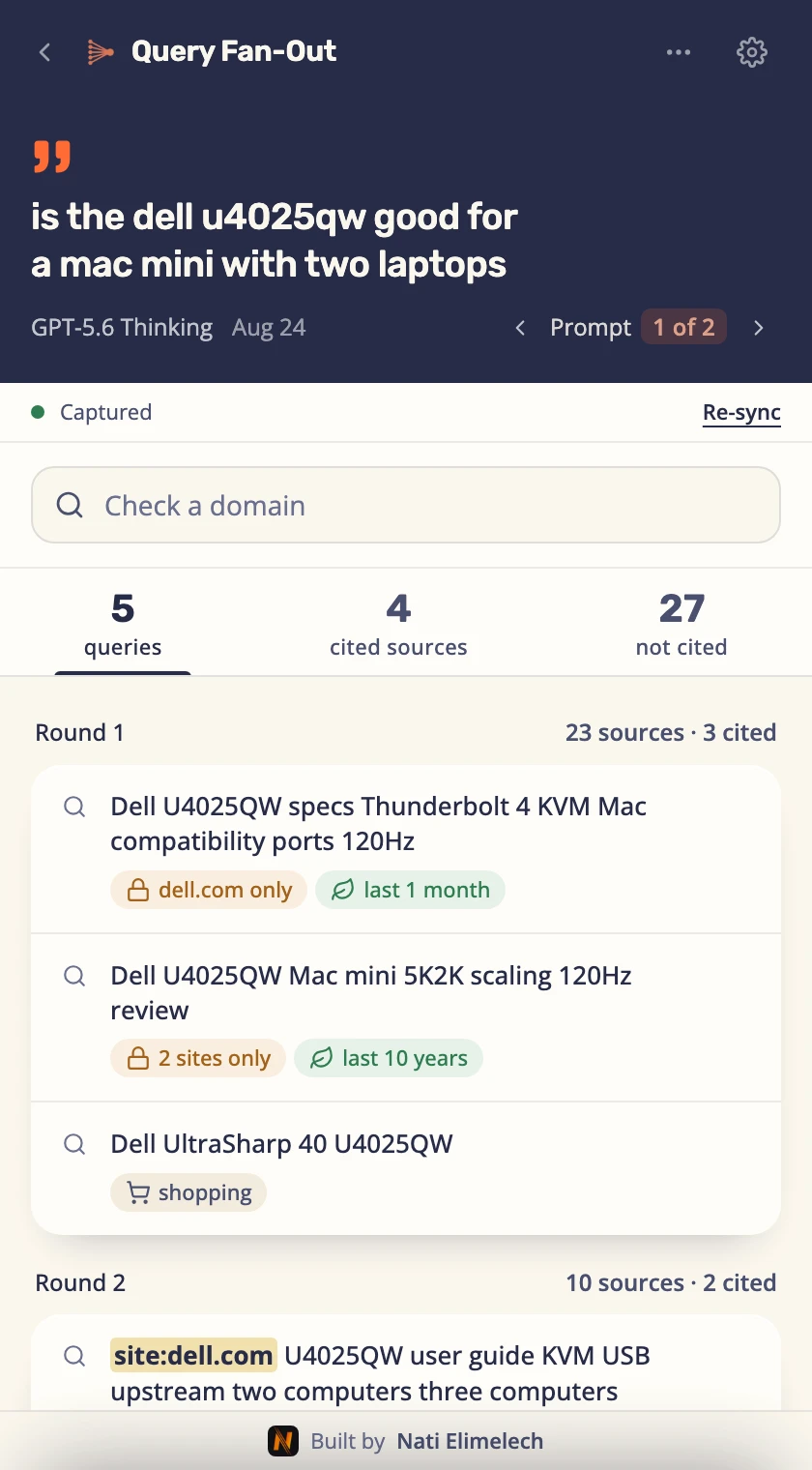Click search icon beside UltraSharp 40 query

click(74, 1144)
